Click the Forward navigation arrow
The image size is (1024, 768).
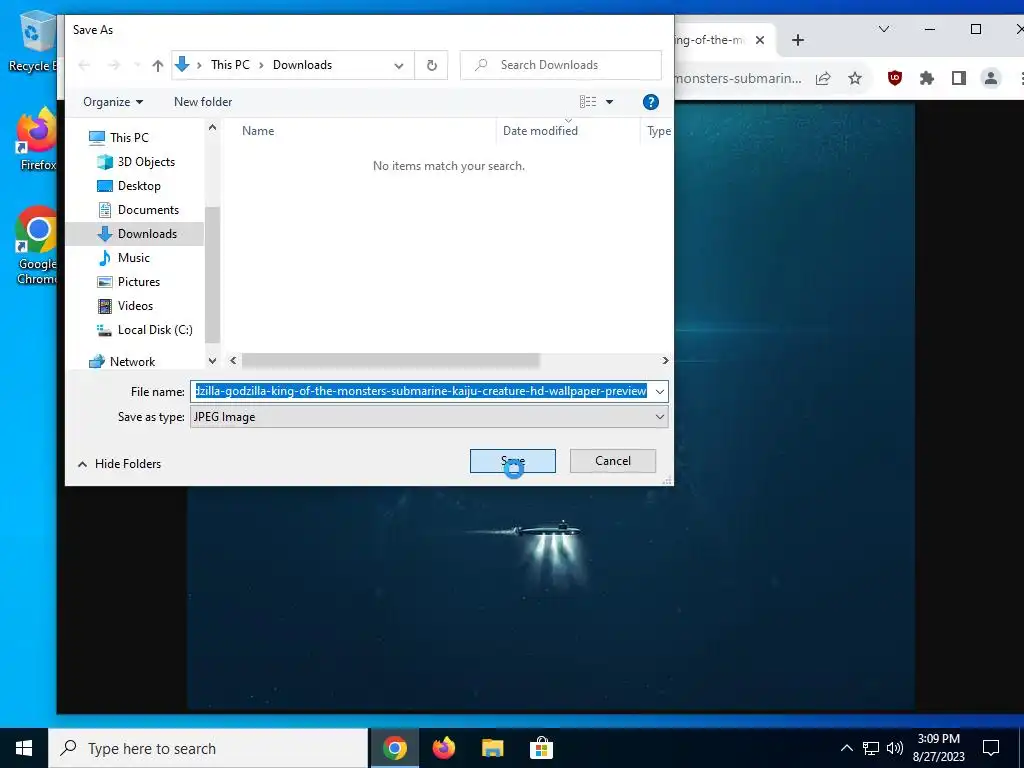[114, 65]
